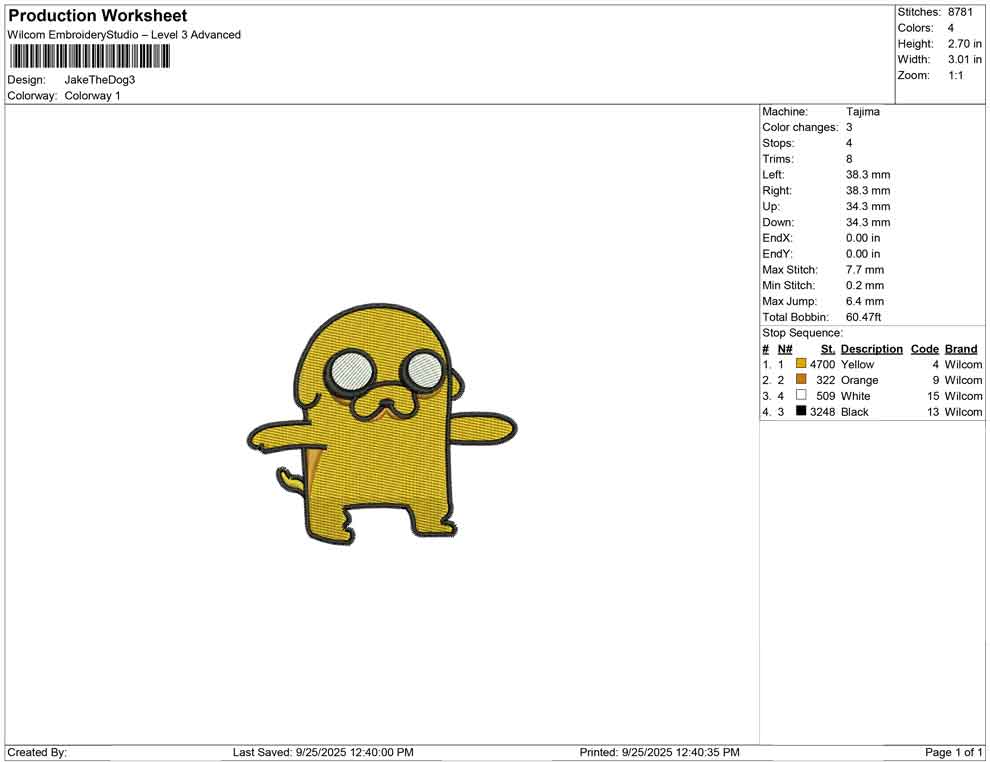Viewport: 990px width, 762px height.
Task: Click the 'EndX:' label
Action: tap(777, 238)
